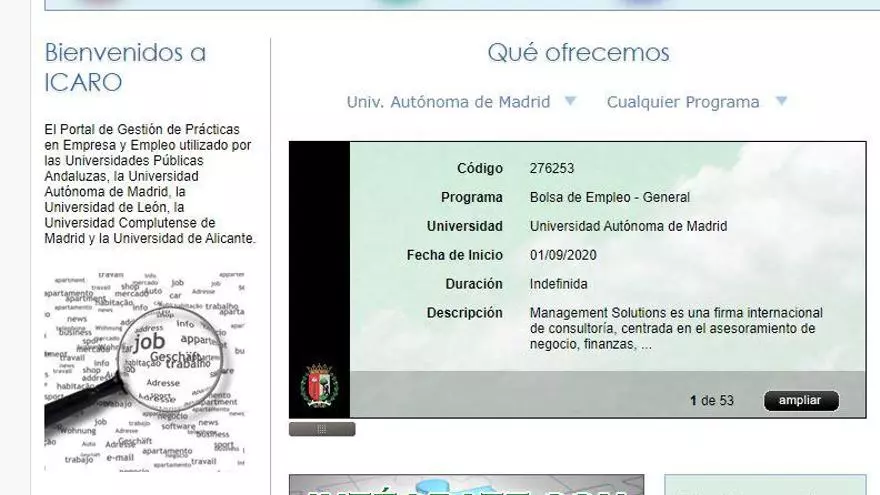
Task: Click the light green panel at bottom right
Action: tap(764, 485)
